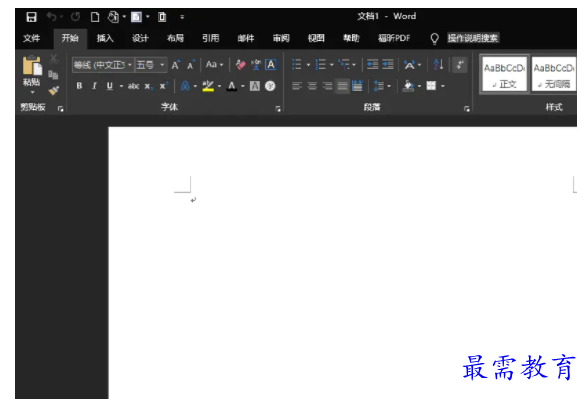Center the text

click(x=312, y=86)
